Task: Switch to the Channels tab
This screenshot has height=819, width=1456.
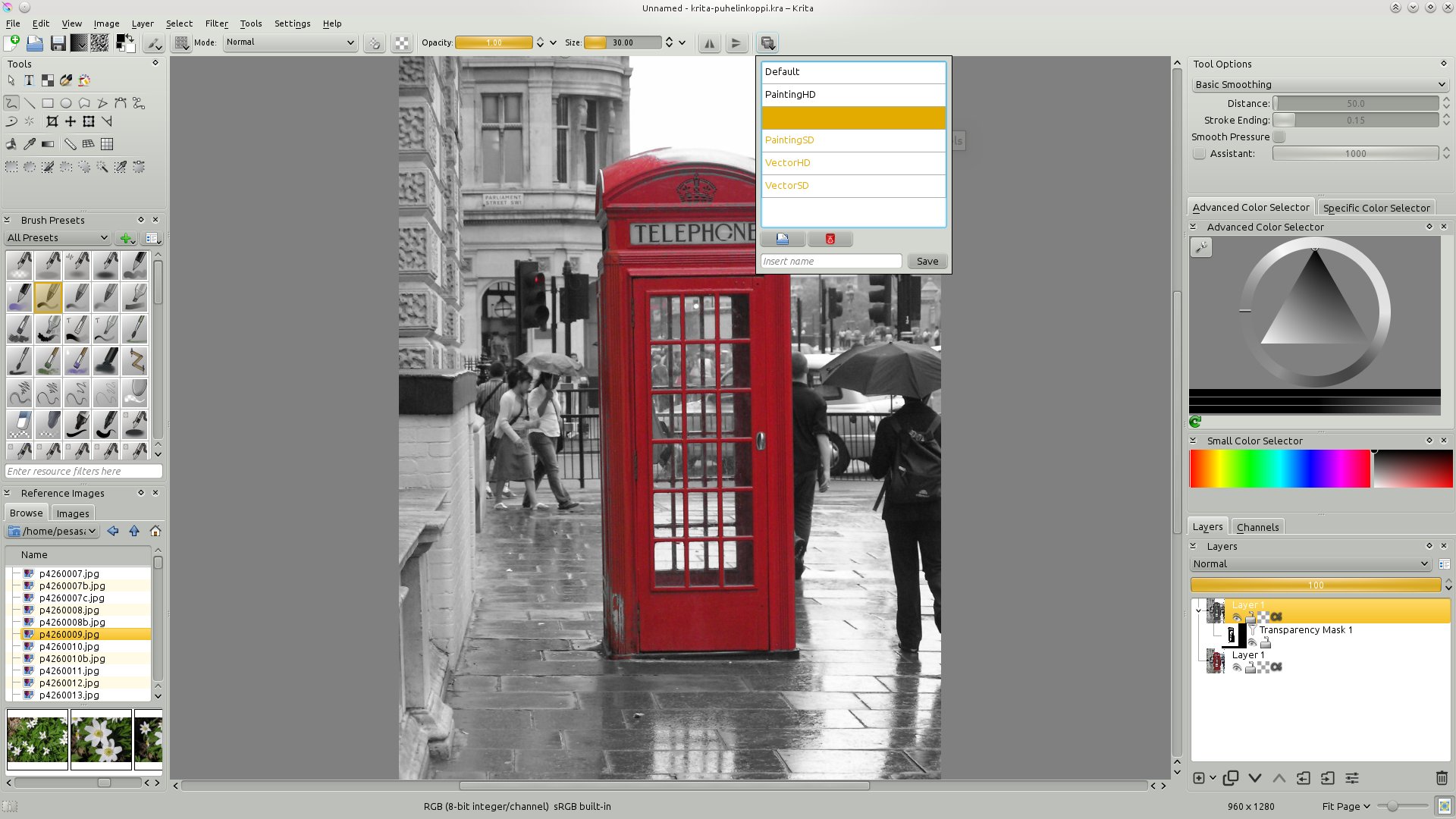Action: pos(1257,527)
